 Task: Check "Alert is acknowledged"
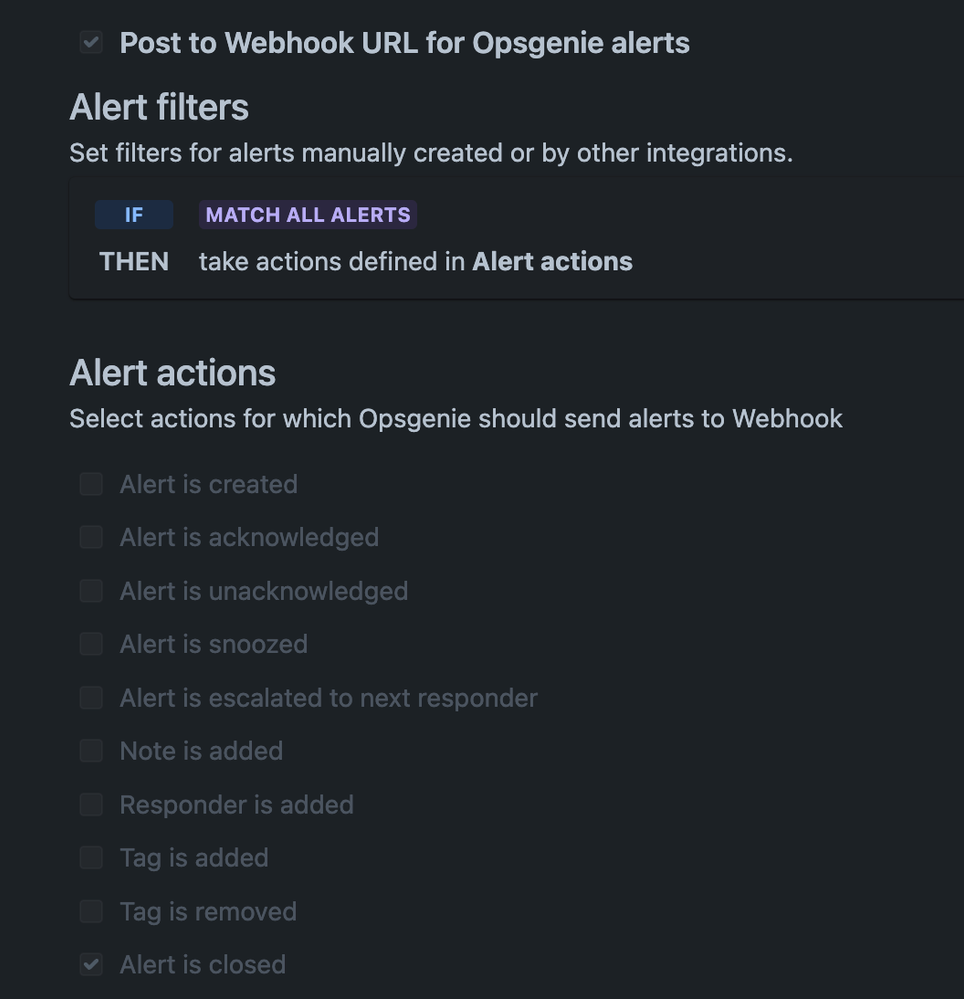pos(90,537)
